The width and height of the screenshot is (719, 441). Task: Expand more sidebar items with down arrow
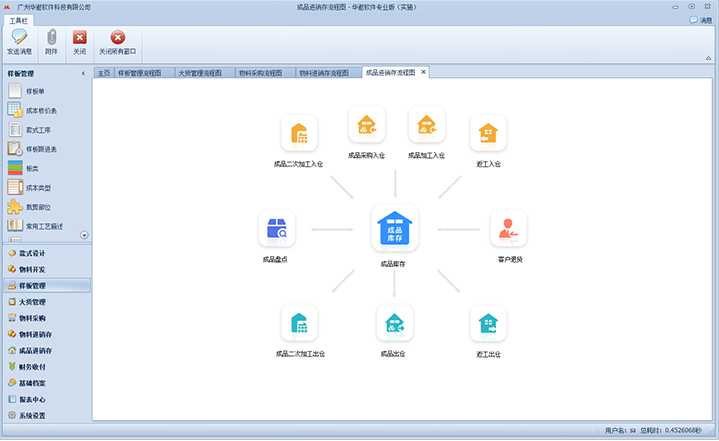(x=84, y=235)
